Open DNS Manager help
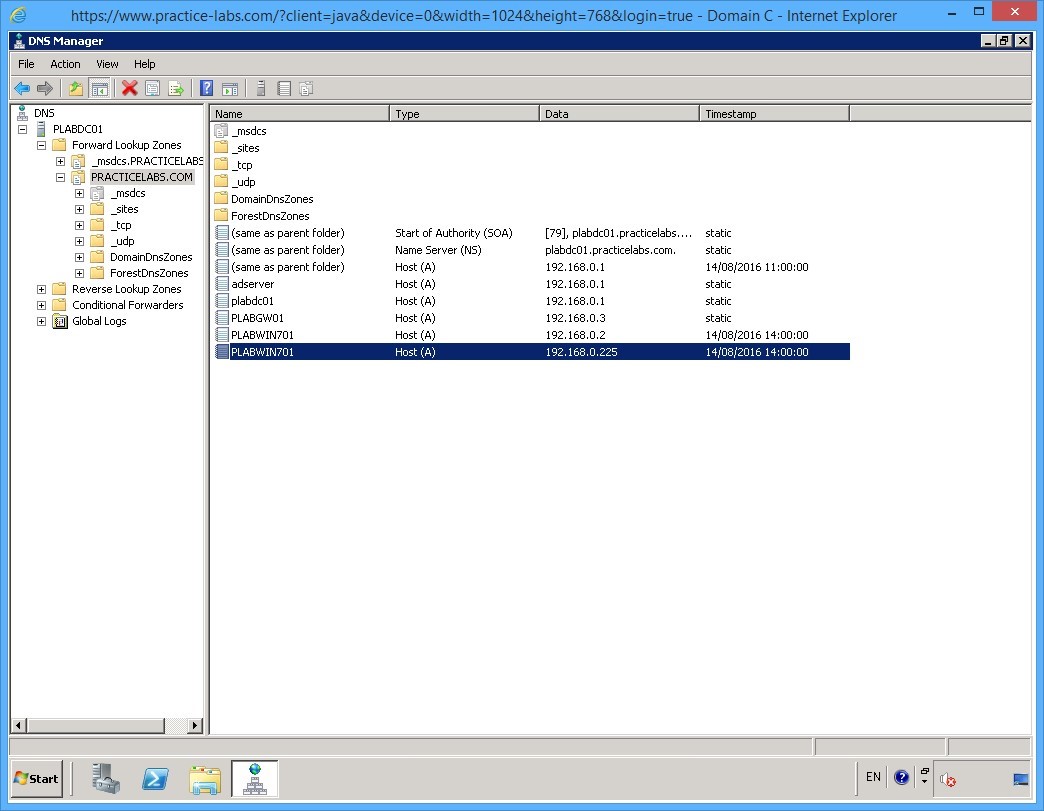Image resolution: width=1044 pixels, height=811 pixels. click(x=206, y=88)
